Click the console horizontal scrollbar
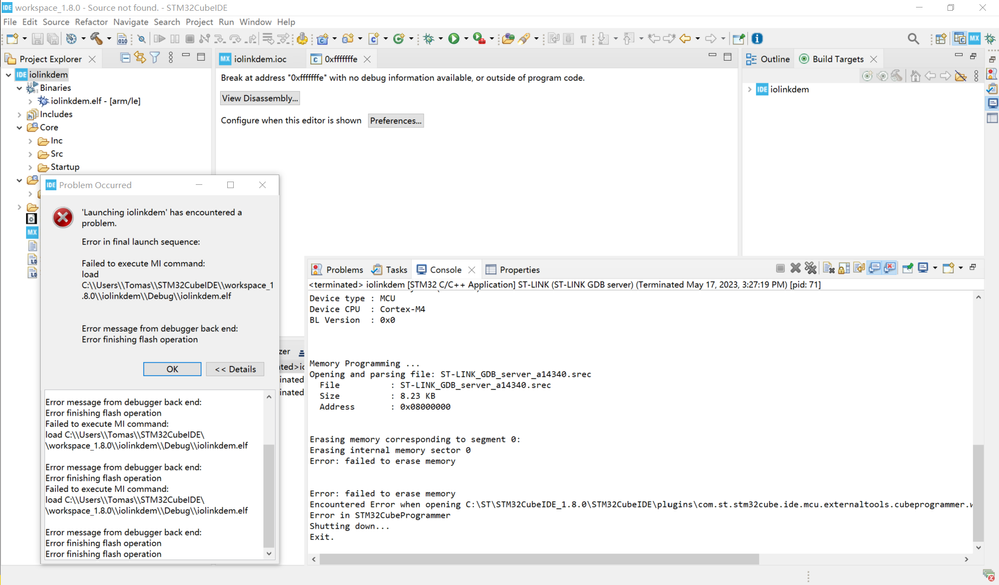The image size is (999, 585). (x=539, y=559)
